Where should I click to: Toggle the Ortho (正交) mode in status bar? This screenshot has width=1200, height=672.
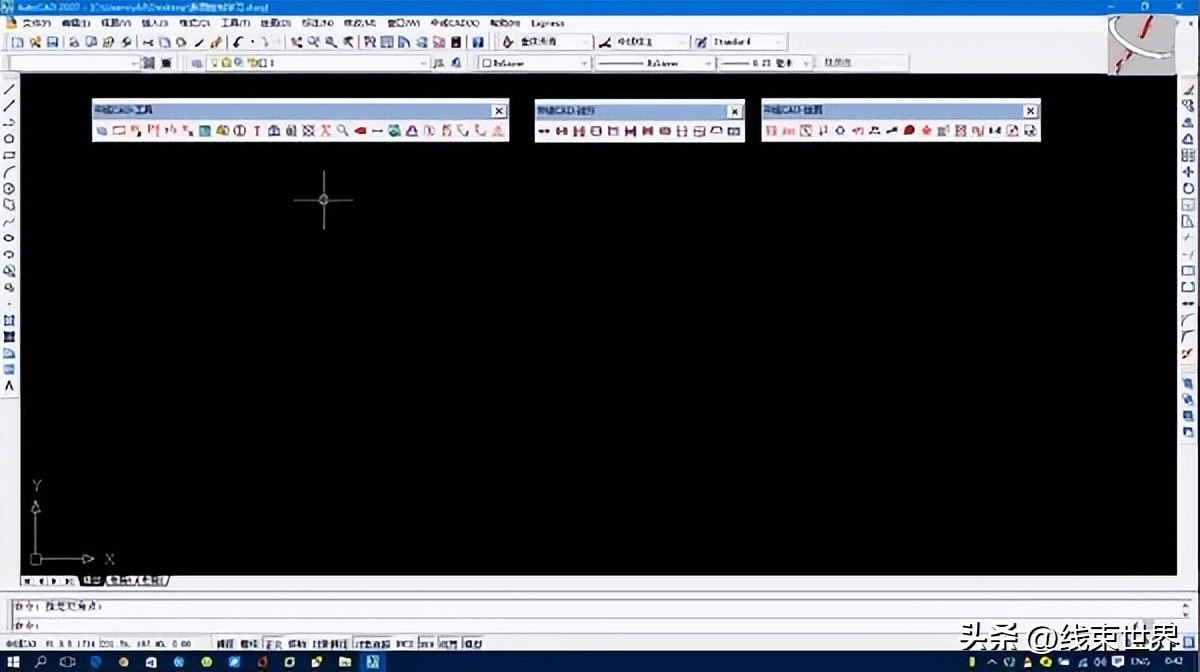tap(273, 644)
